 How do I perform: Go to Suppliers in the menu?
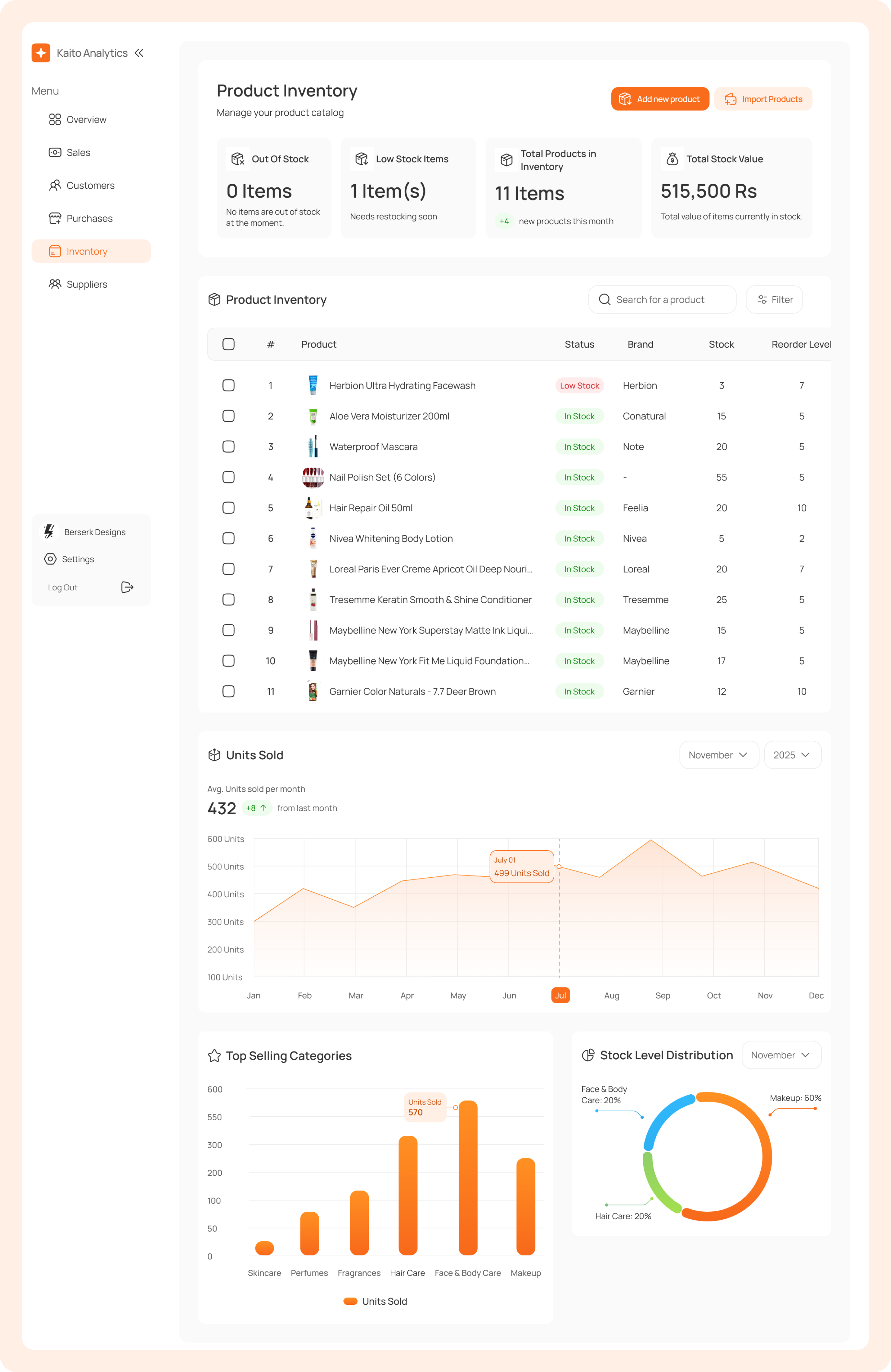[x=87, y=284]
